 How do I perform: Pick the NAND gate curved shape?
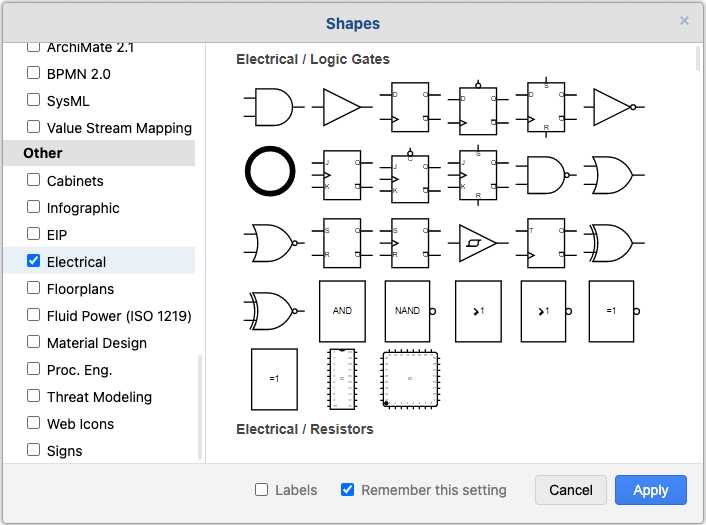click(x=546, y=175)
